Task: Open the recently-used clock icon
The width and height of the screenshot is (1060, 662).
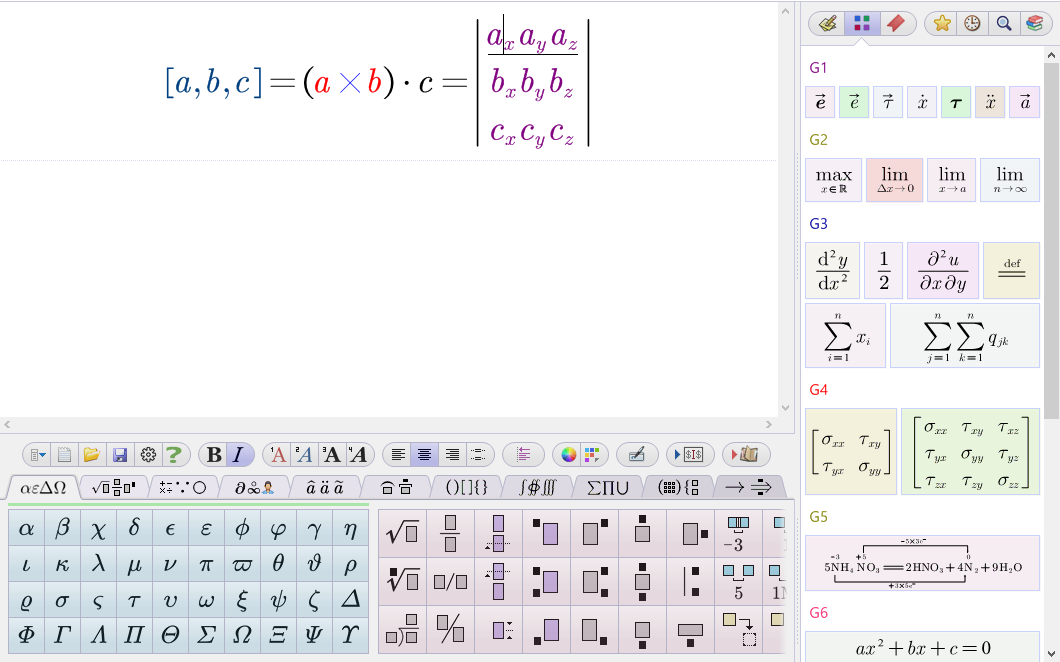Action: pos(972,22)
